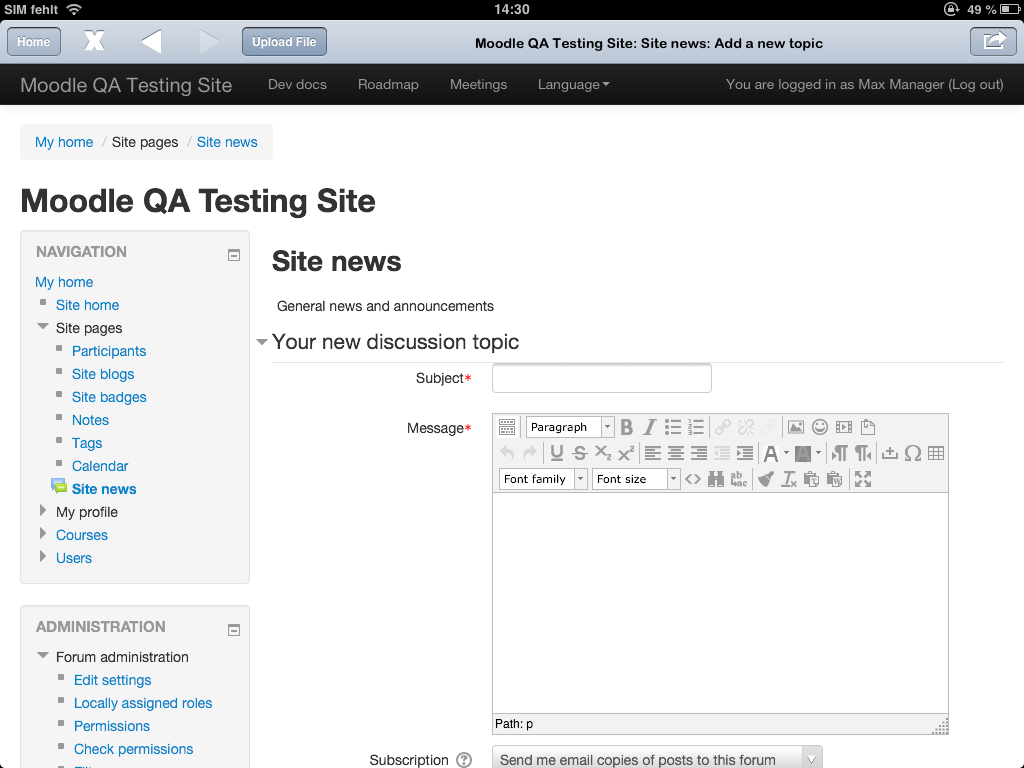The width and height of the screenshot is (1024, 768).
Task: Go back with browser back arrow
Action: (x=151, y=41)
